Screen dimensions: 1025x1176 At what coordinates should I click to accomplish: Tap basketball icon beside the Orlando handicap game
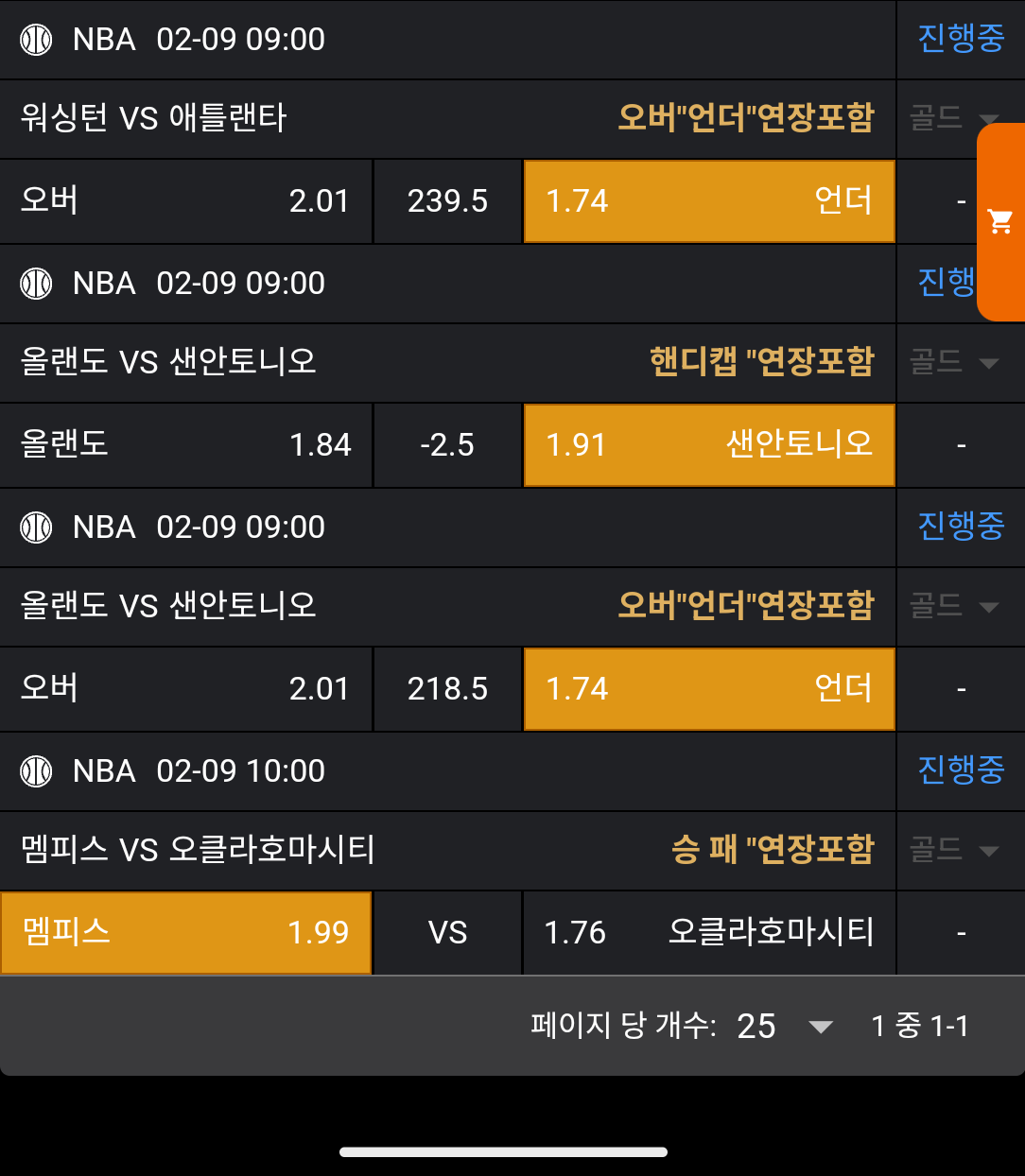coord(36,284)
